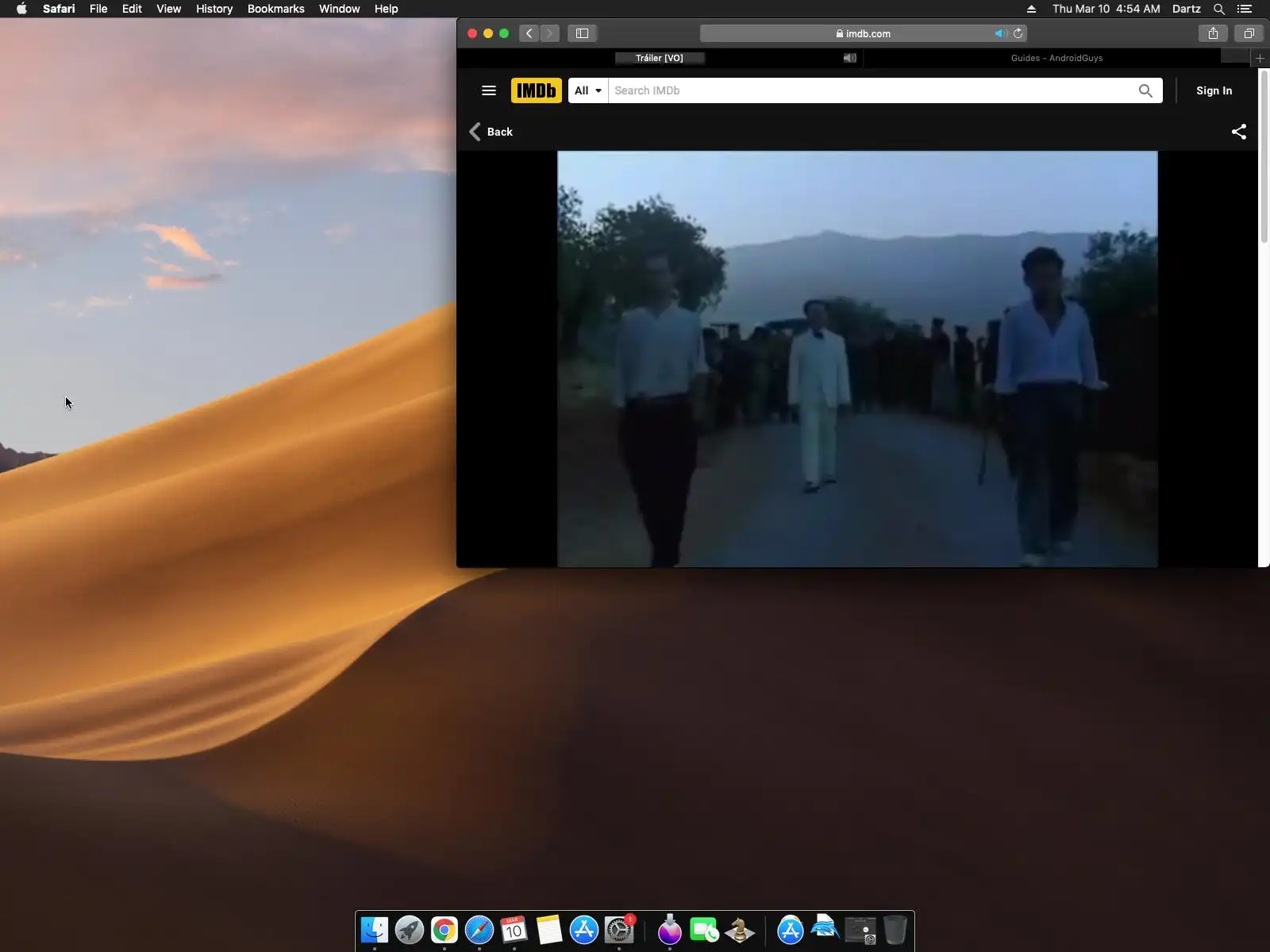
Task: Open Chess from the Dock
Action: tap(740, 930)
